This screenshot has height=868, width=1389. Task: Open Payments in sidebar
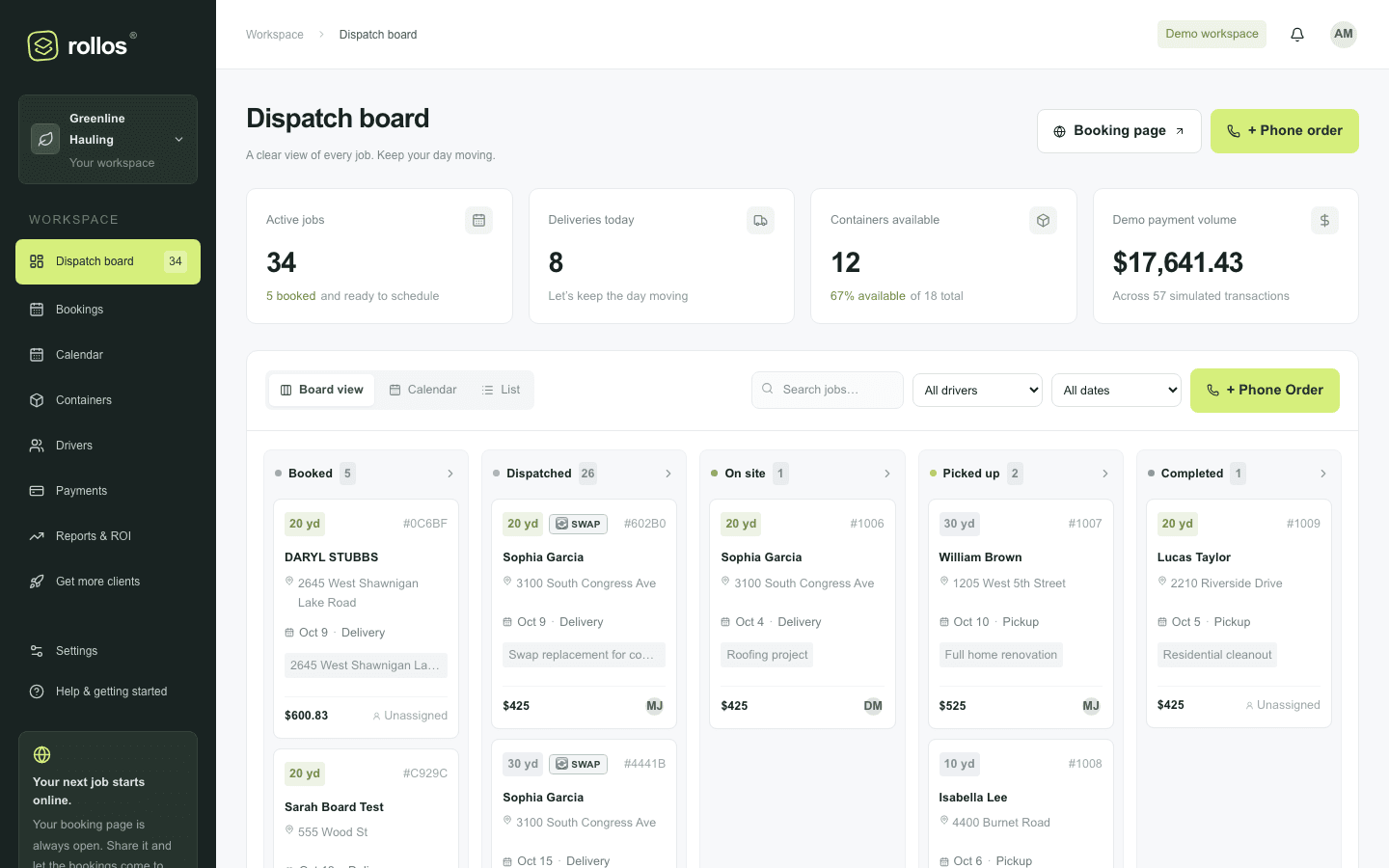pyautogui.click(x=108, y=491)
